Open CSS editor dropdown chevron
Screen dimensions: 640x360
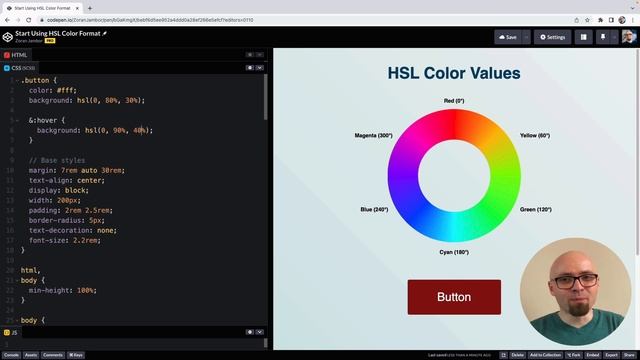[260, 68]
